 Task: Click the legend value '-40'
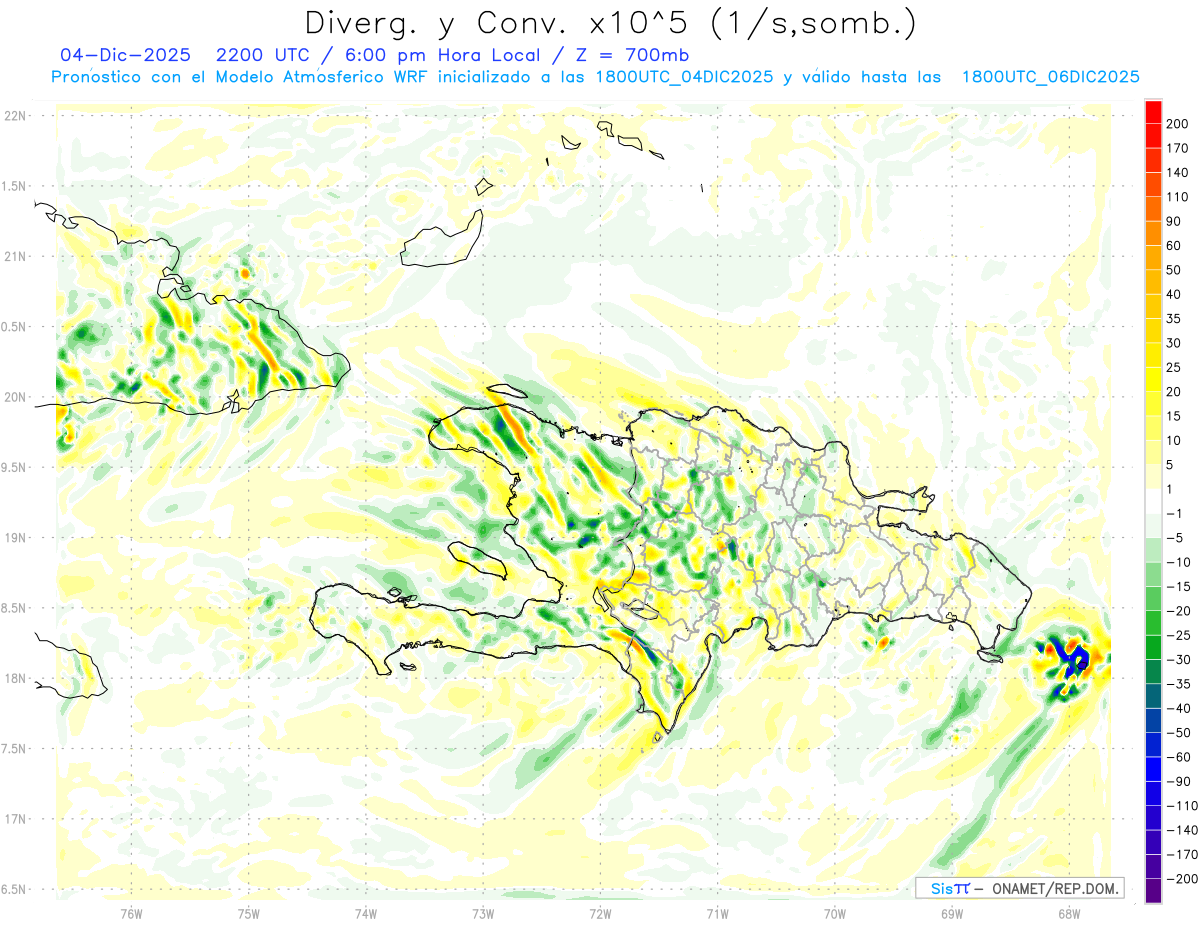[1181, 708]
